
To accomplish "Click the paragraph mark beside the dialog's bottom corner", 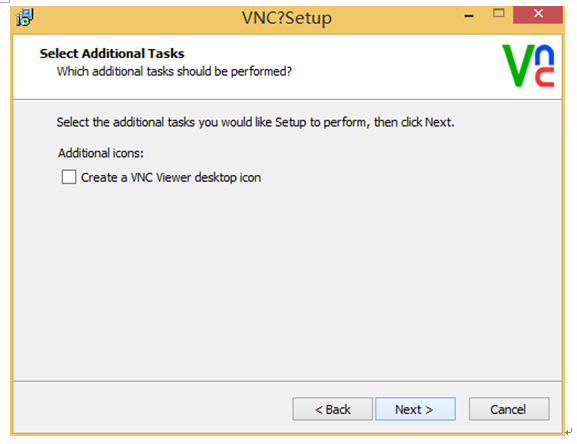I will pyautogui.click(x=569, y=431).
